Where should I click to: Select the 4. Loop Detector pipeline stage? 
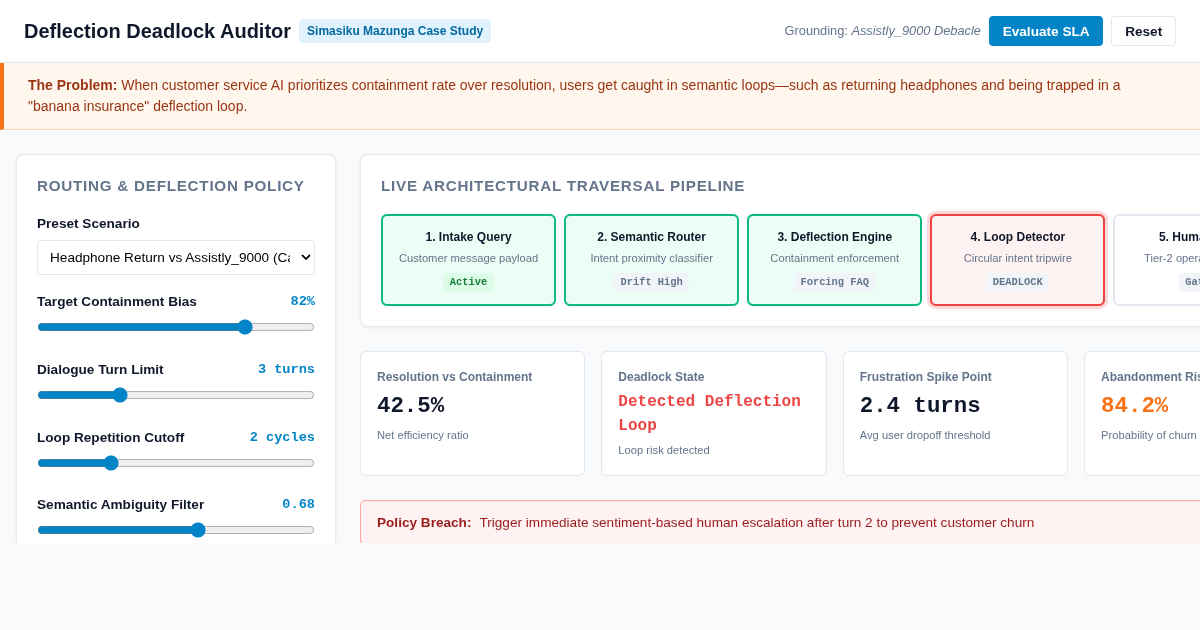[x=1017, y=260]
